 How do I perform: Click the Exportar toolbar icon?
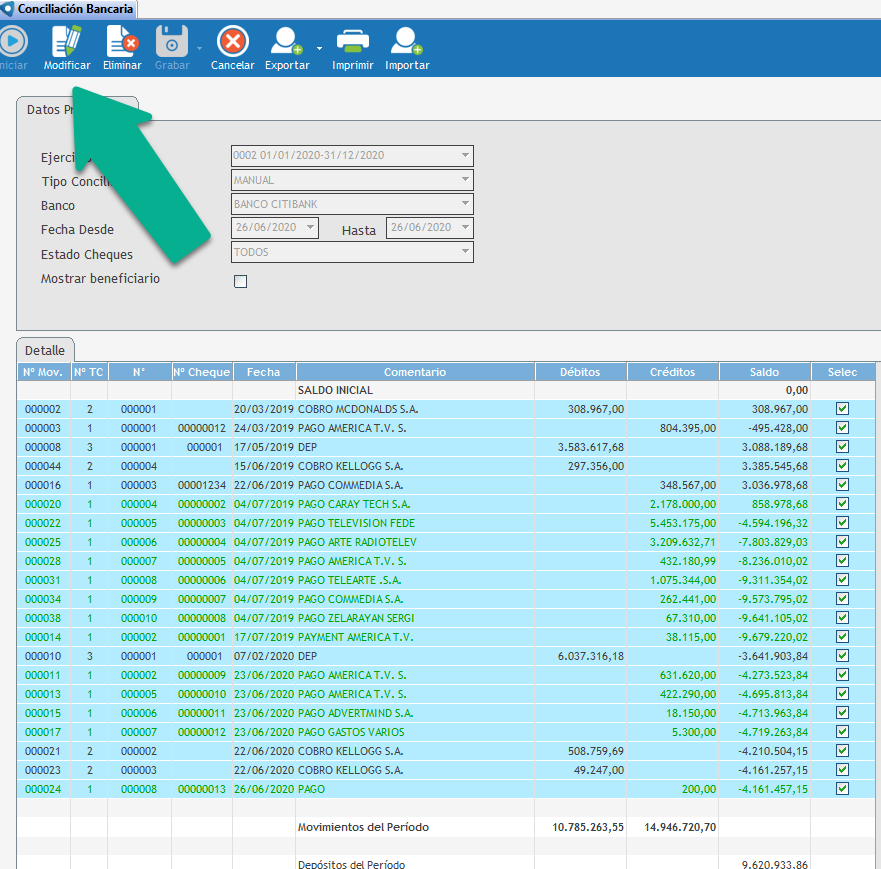[x=287, y=42]
